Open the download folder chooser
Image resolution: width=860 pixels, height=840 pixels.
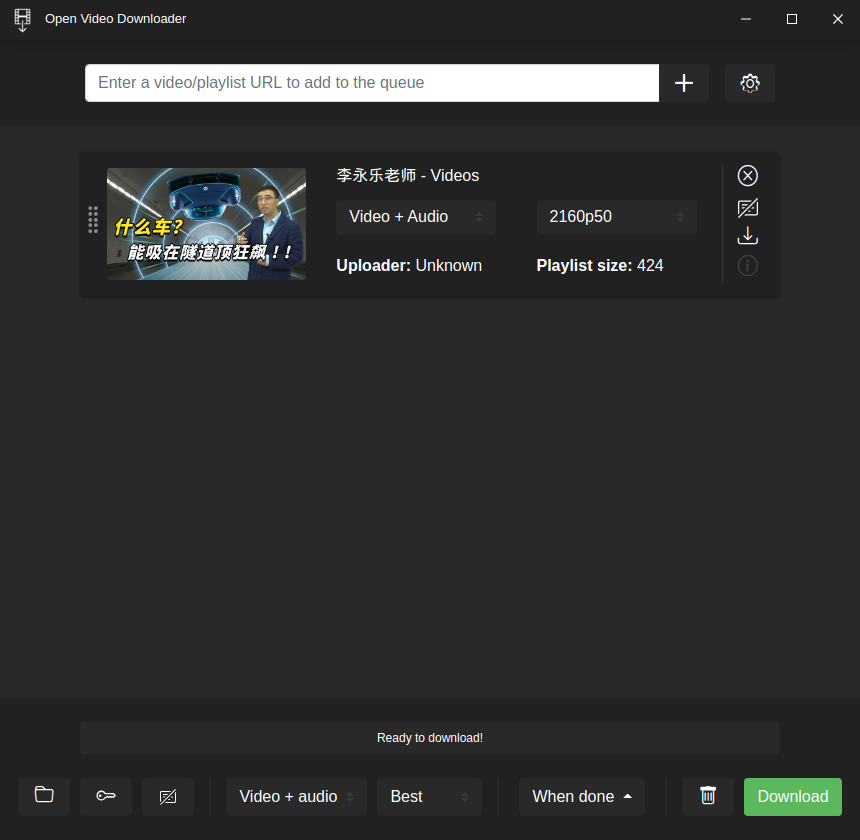[44, 796]
